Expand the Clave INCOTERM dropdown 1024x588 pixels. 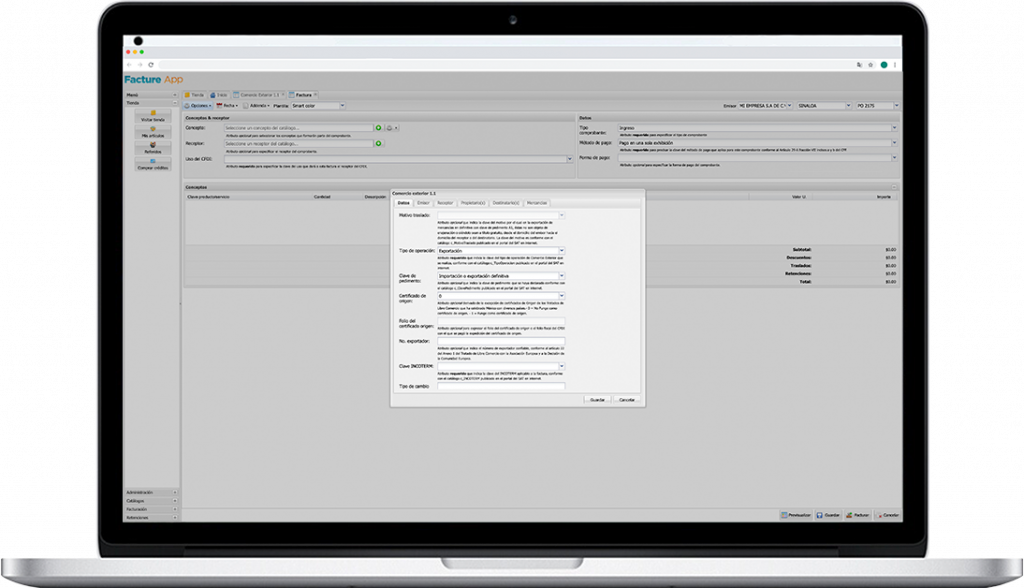(x=561, y=367)
